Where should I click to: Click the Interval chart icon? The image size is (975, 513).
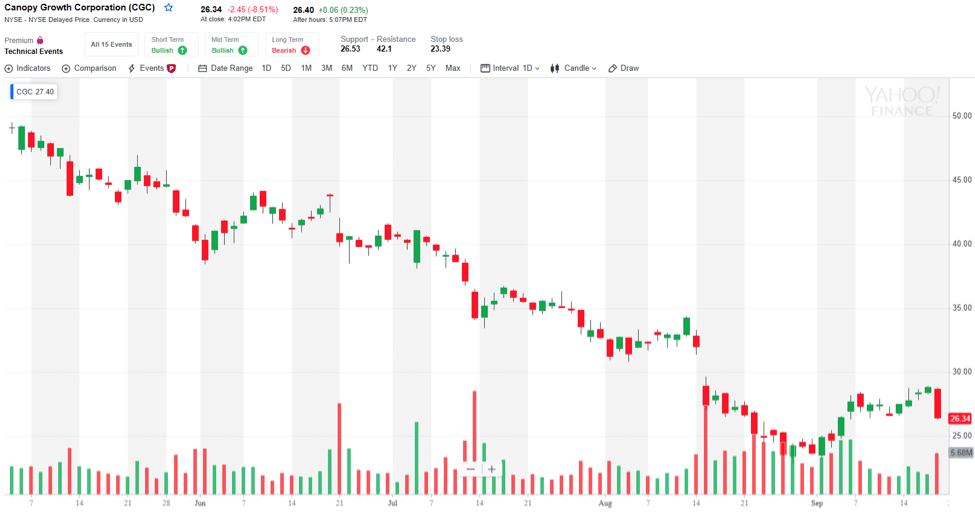pos(485,68)
